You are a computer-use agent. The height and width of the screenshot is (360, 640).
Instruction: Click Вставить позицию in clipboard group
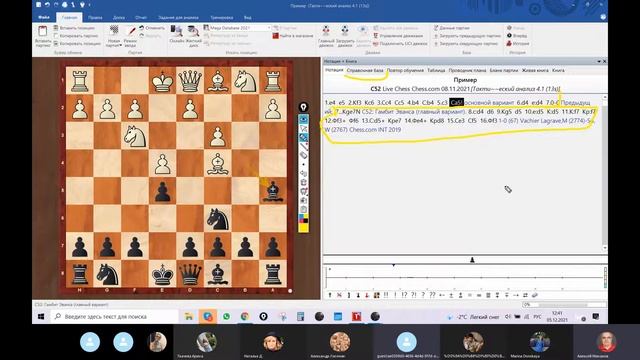click(74, 28)
